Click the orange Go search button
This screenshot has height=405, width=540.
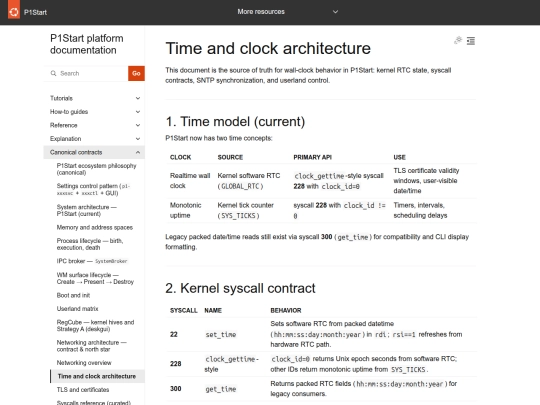136,73
